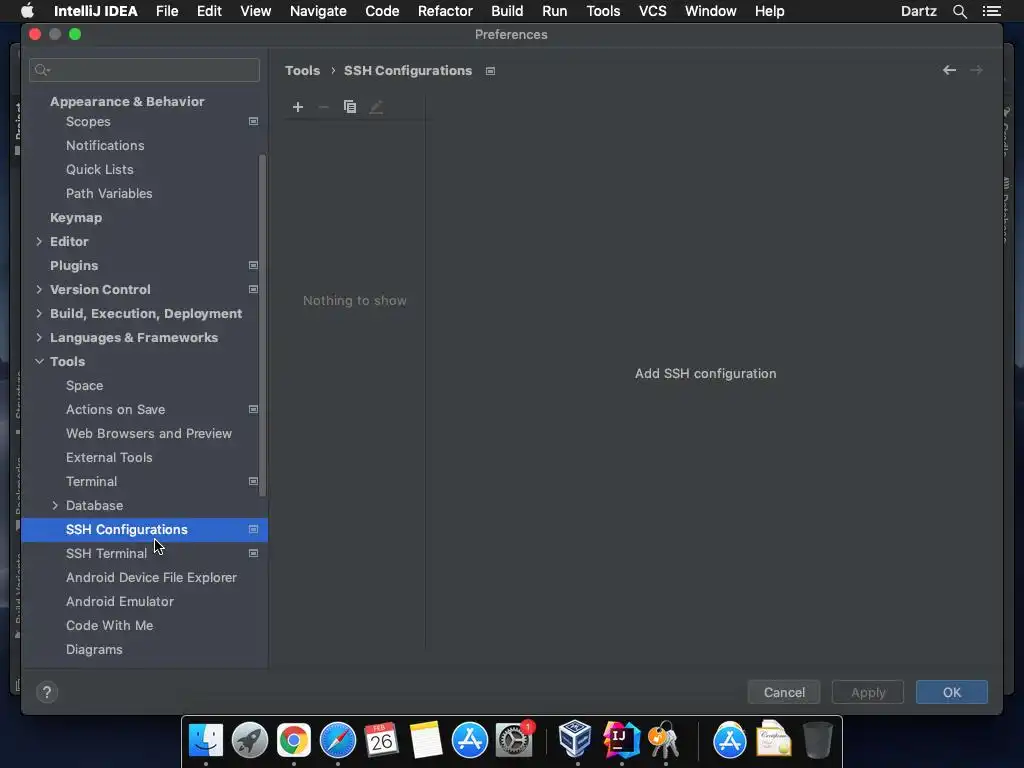Click the project icon beside Scopes
Screen dimensions: 1024x768
click(253, 121)
